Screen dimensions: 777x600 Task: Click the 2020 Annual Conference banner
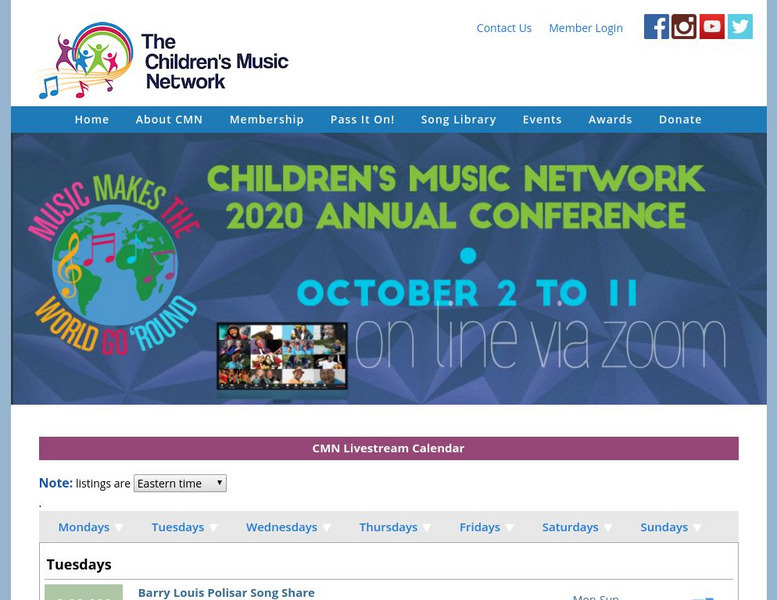tap(389, 269)
